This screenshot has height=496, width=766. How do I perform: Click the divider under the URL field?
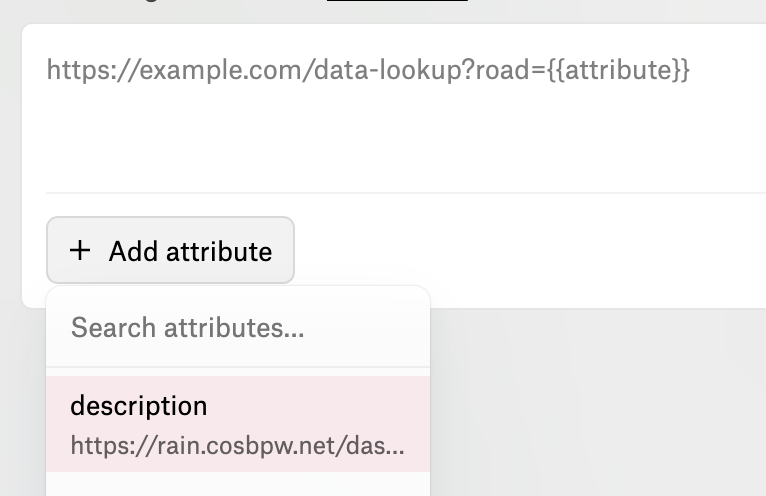(405, 193)
